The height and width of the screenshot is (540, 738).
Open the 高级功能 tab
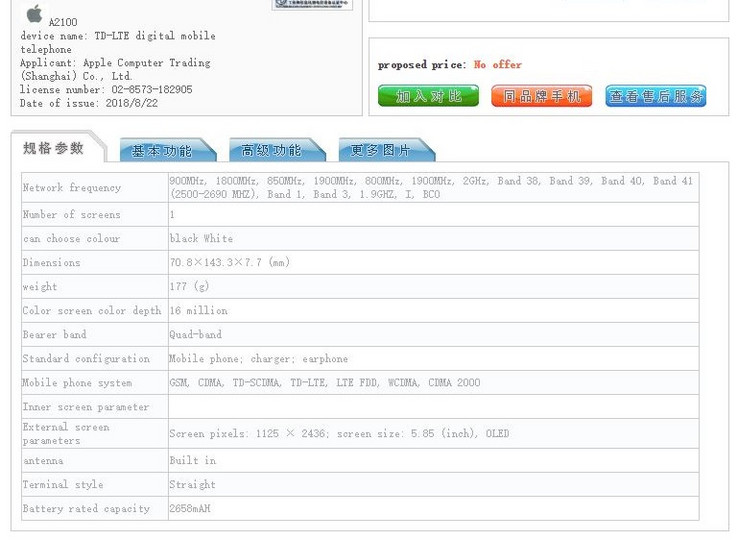[x=277, y=150]
